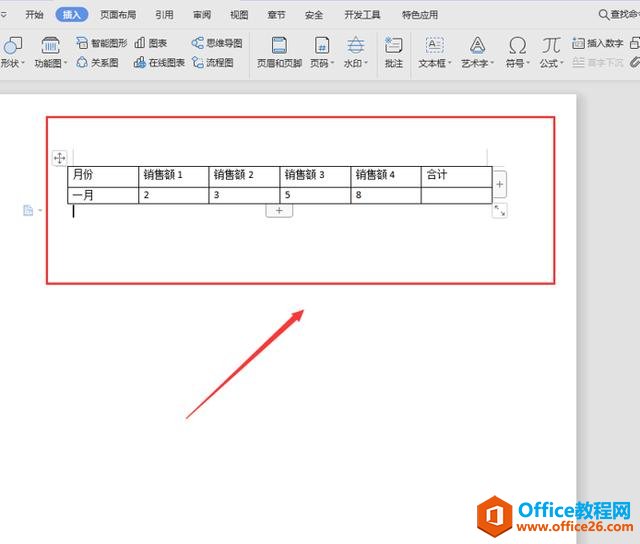
Task: Expand the 符号 dropdown arrow
Action: click(528, 63)
